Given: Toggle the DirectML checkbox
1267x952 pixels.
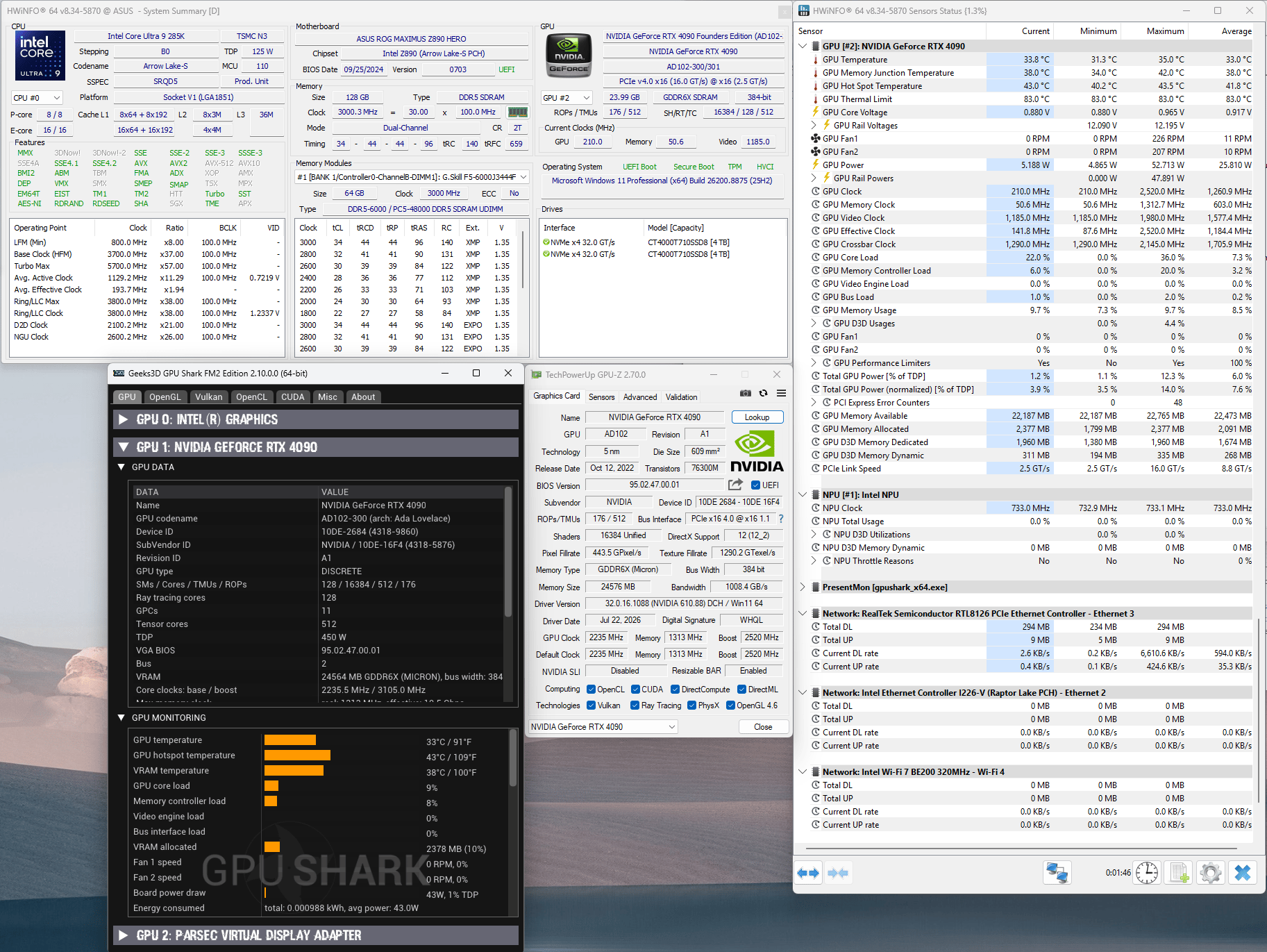Looking at the screenshot, I should pos(741,690).
